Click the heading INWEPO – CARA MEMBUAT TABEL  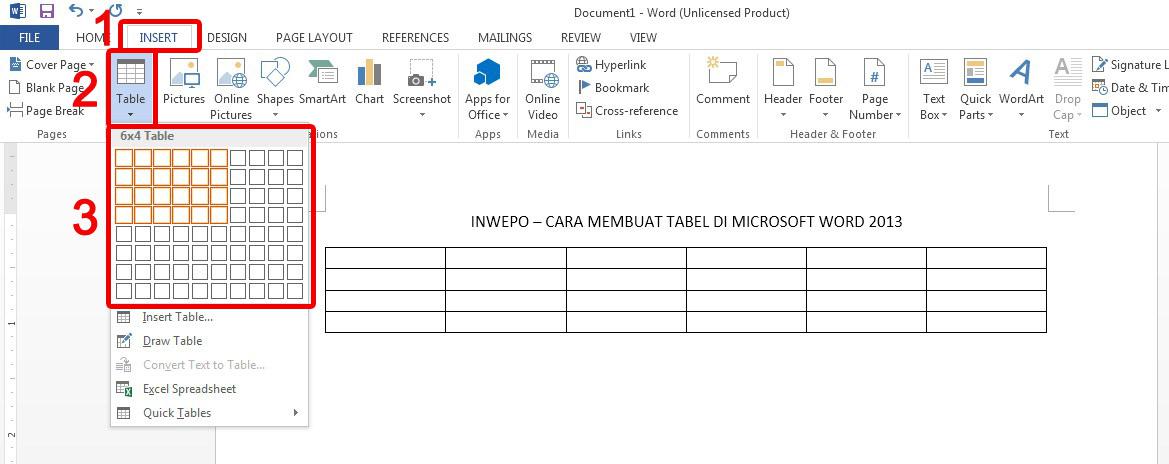click(x=686, y=222)
